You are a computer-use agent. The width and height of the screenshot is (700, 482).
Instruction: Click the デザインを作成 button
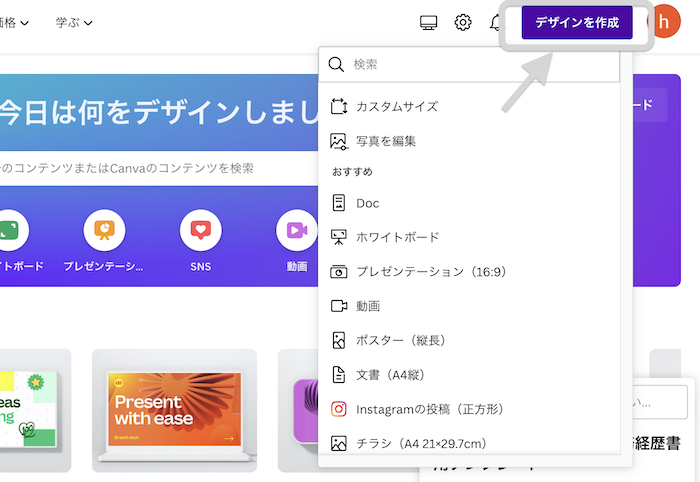pos(577,22)
